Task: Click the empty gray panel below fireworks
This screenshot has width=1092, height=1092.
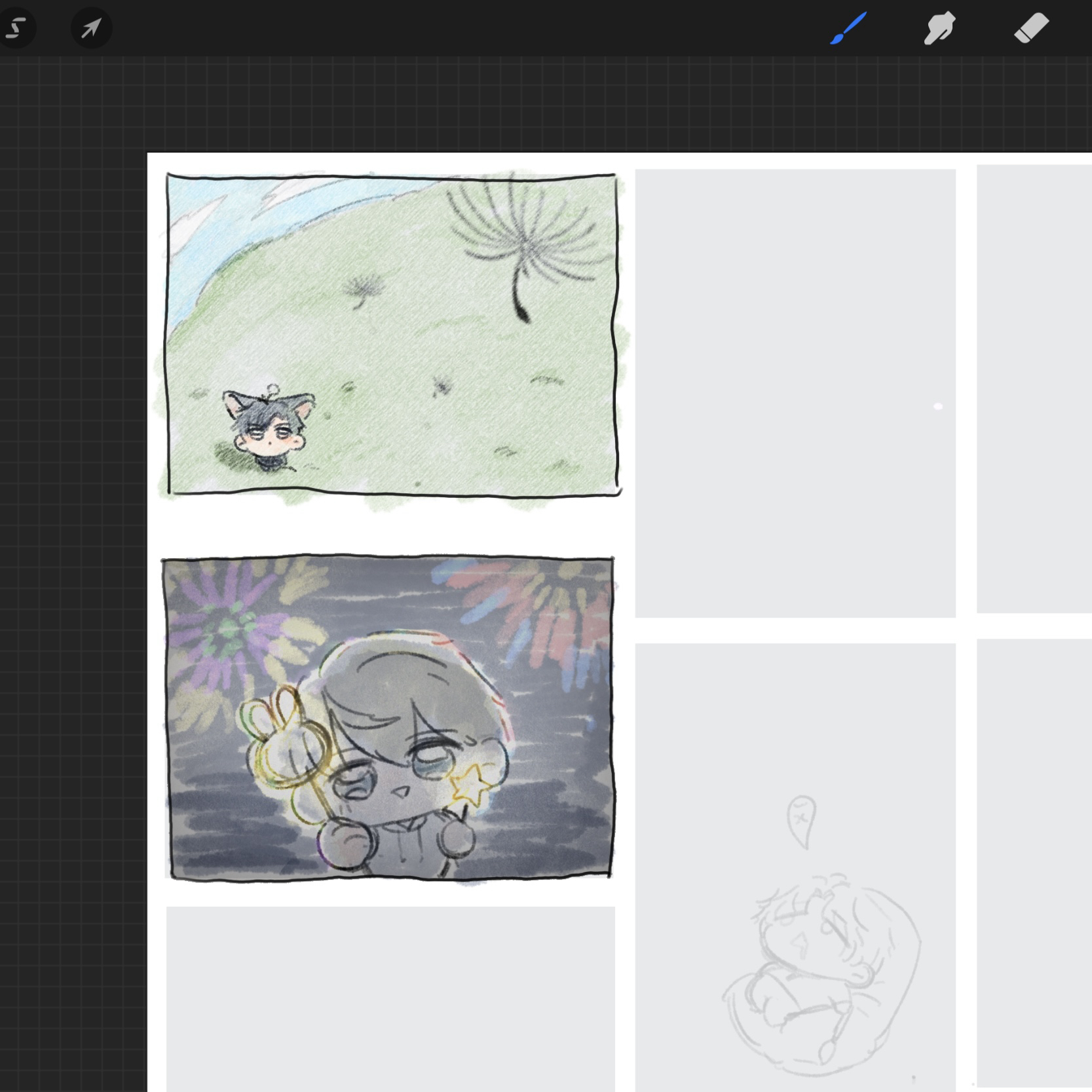Action: (x=390, y=996)
